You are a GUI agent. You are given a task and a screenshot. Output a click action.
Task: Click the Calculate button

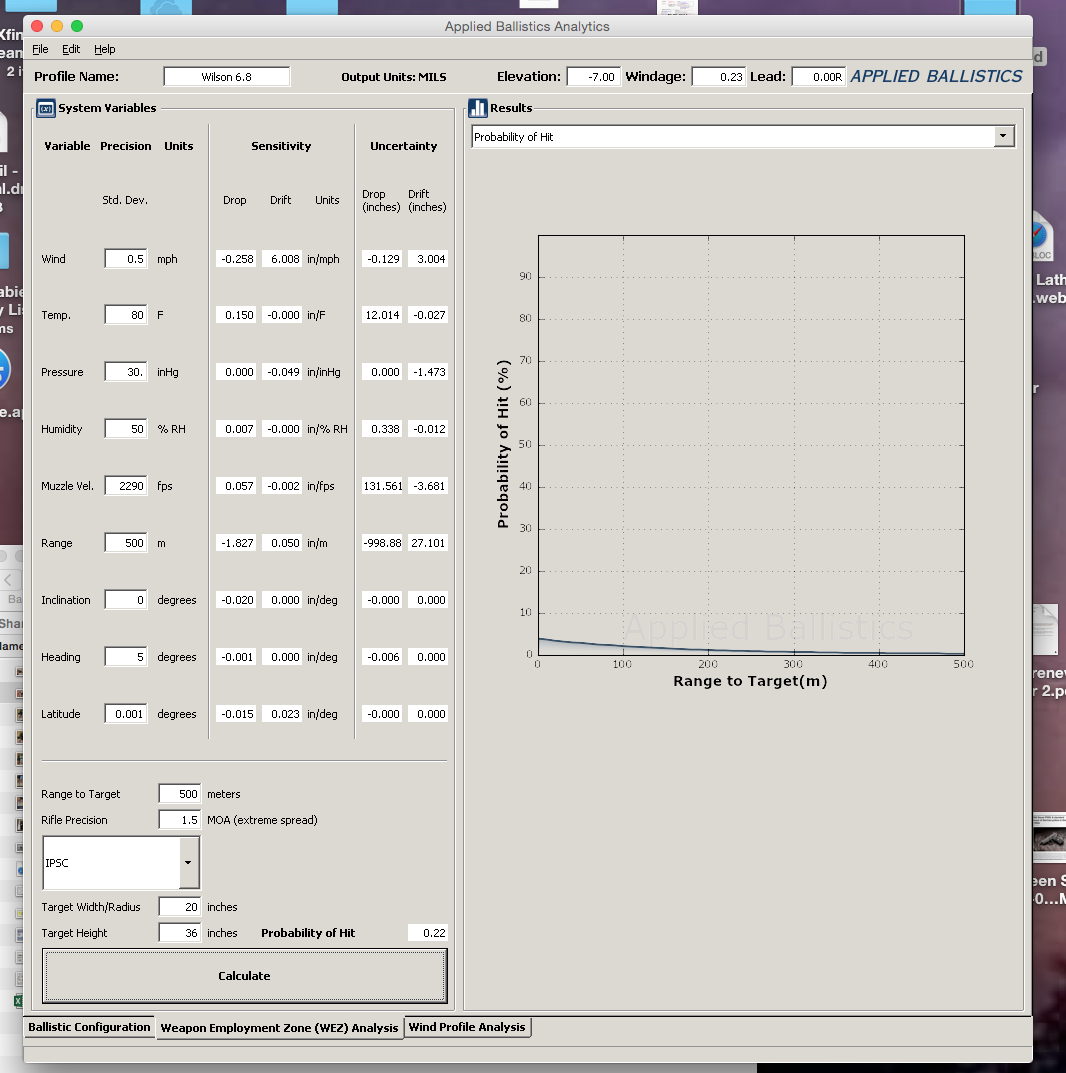[x=244, y=976]
